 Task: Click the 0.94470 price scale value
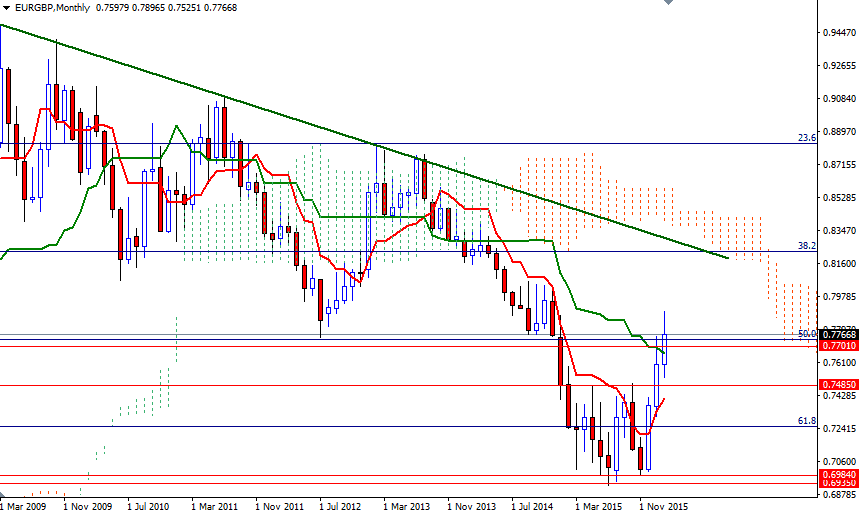(x=840, y=33)
